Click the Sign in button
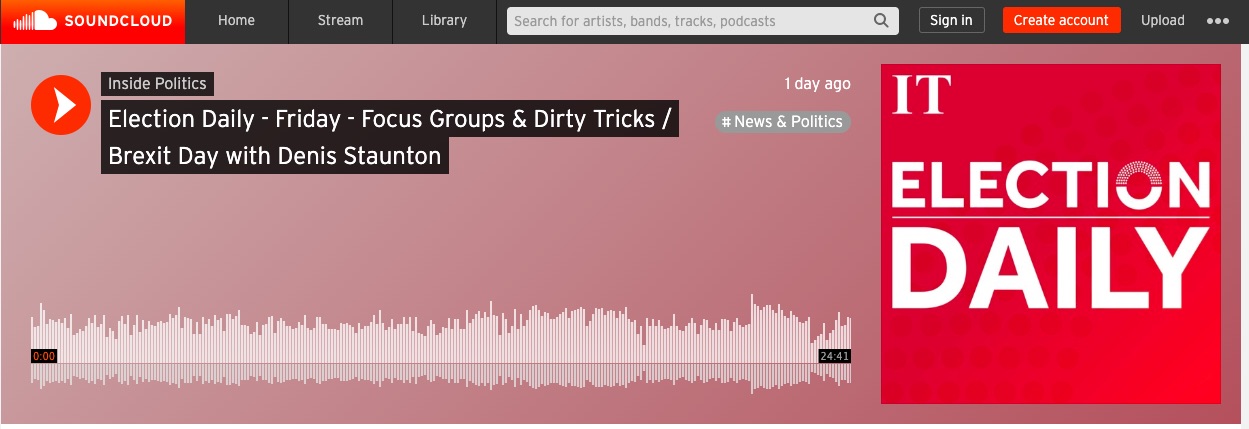This screenshot has width=1249, height=429. pos(951,20)
